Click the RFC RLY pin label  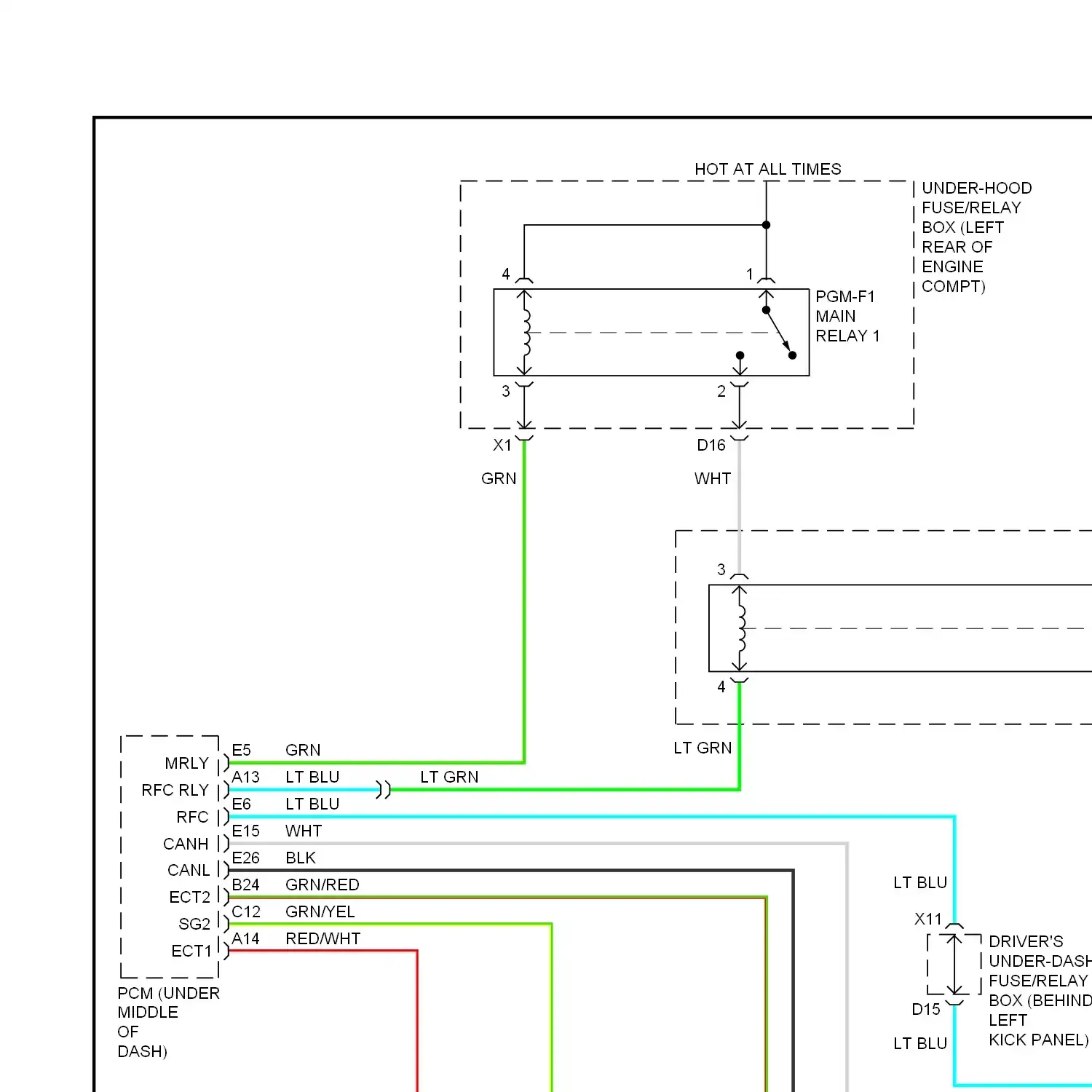pyautogui.click(x=175, y=790)
